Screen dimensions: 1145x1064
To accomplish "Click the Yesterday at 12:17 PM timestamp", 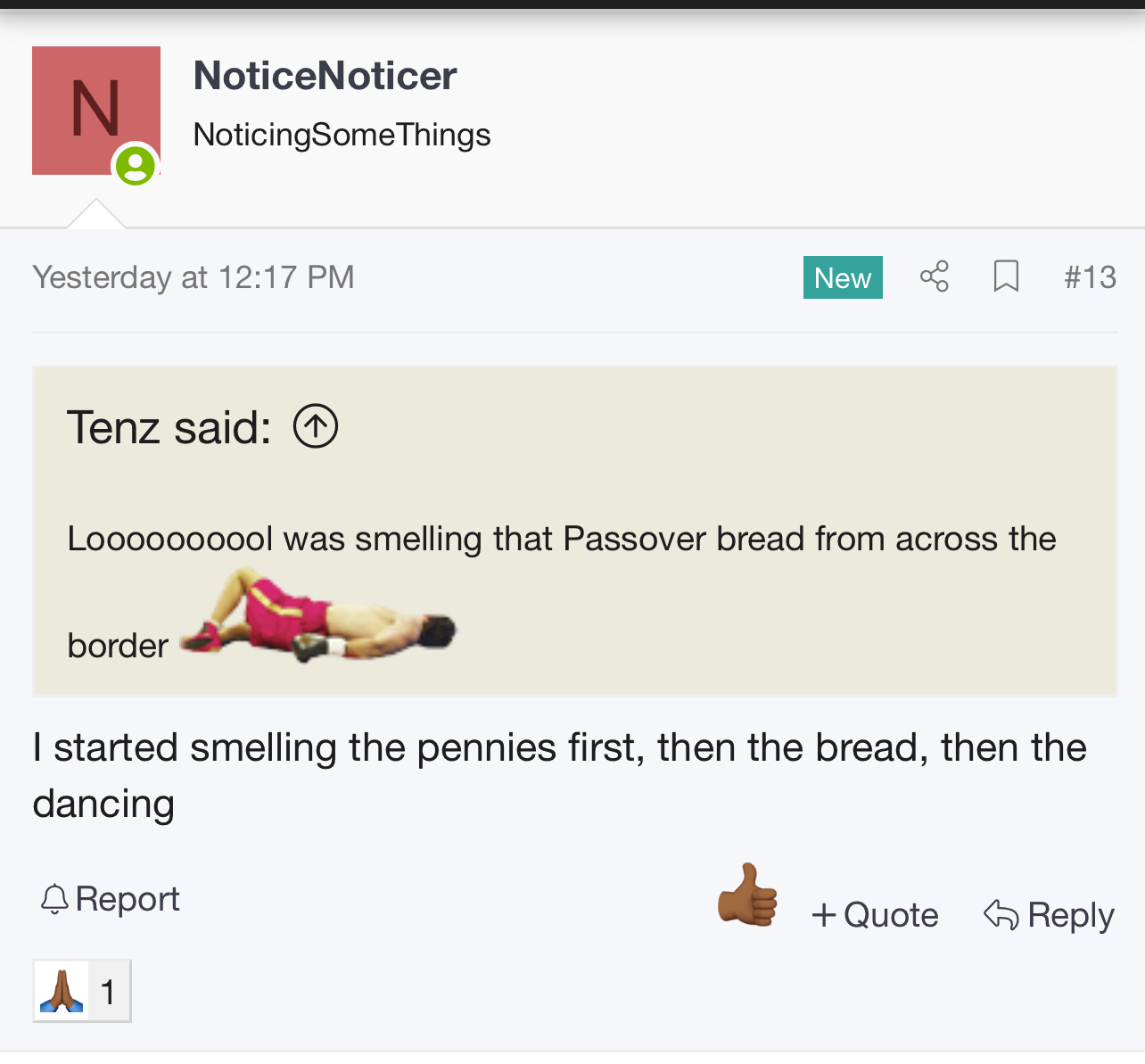I will click(194, 277).
